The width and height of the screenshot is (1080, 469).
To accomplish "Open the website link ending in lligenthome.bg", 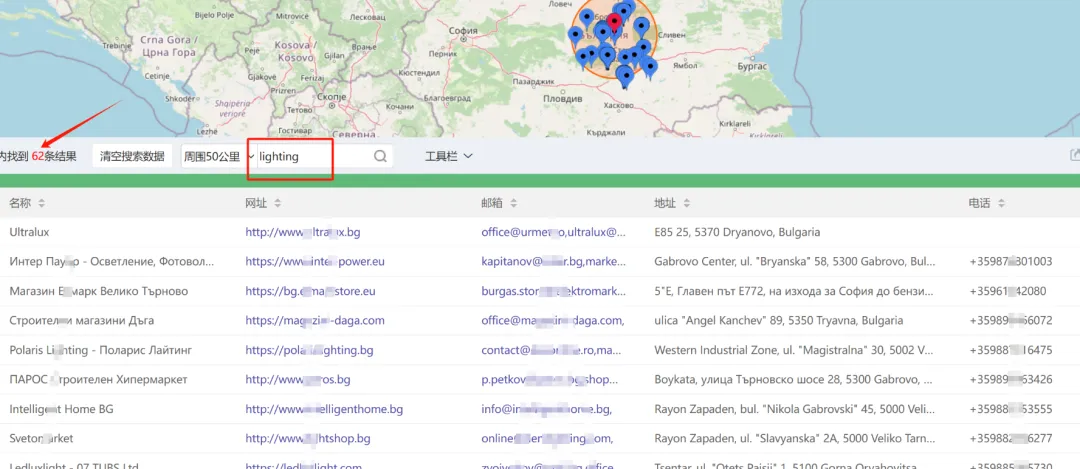I will (324, 409).
